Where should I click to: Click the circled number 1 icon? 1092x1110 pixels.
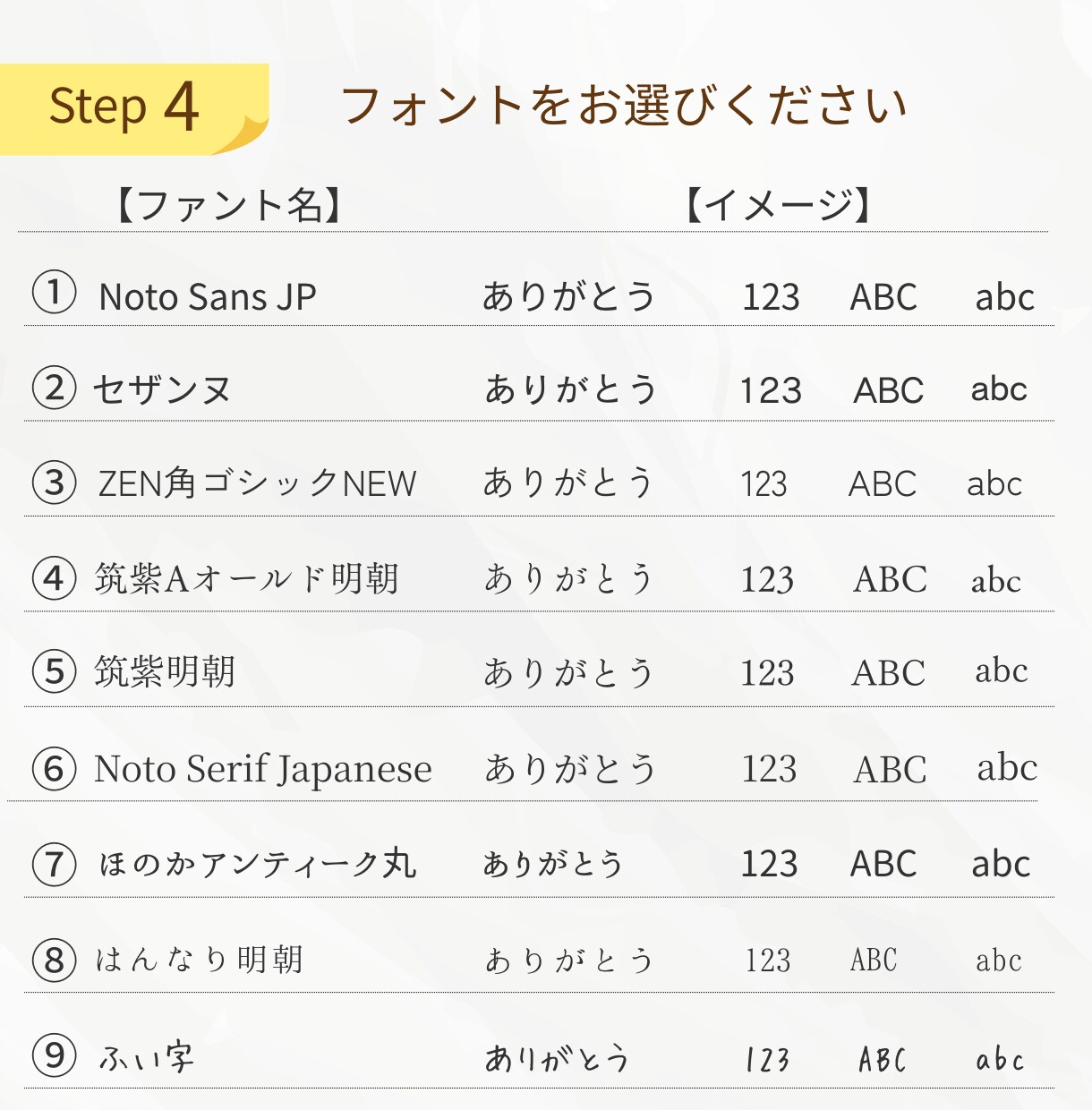54,293
